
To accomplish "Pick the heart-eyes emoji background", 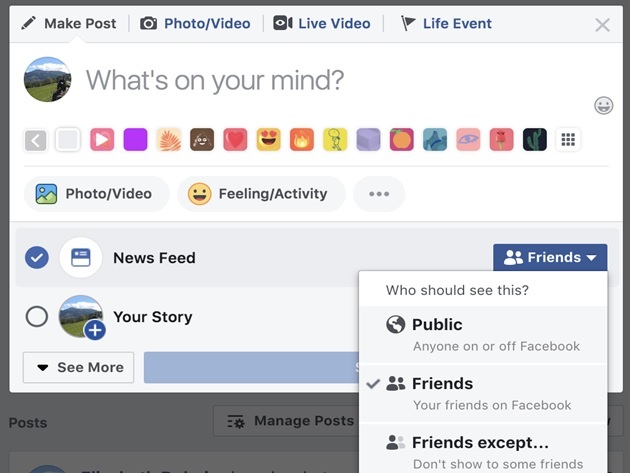I will [x=269, y=140].
